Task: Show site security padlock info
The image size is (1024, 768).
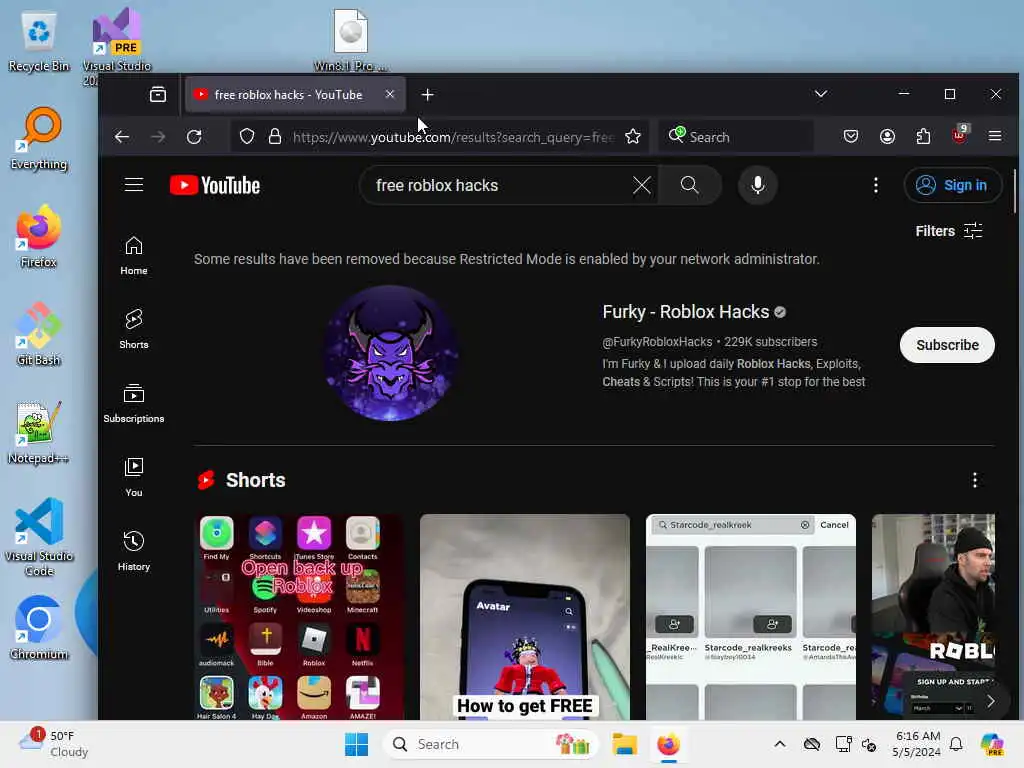Action: pyautogui.click(x=275, y=136)
